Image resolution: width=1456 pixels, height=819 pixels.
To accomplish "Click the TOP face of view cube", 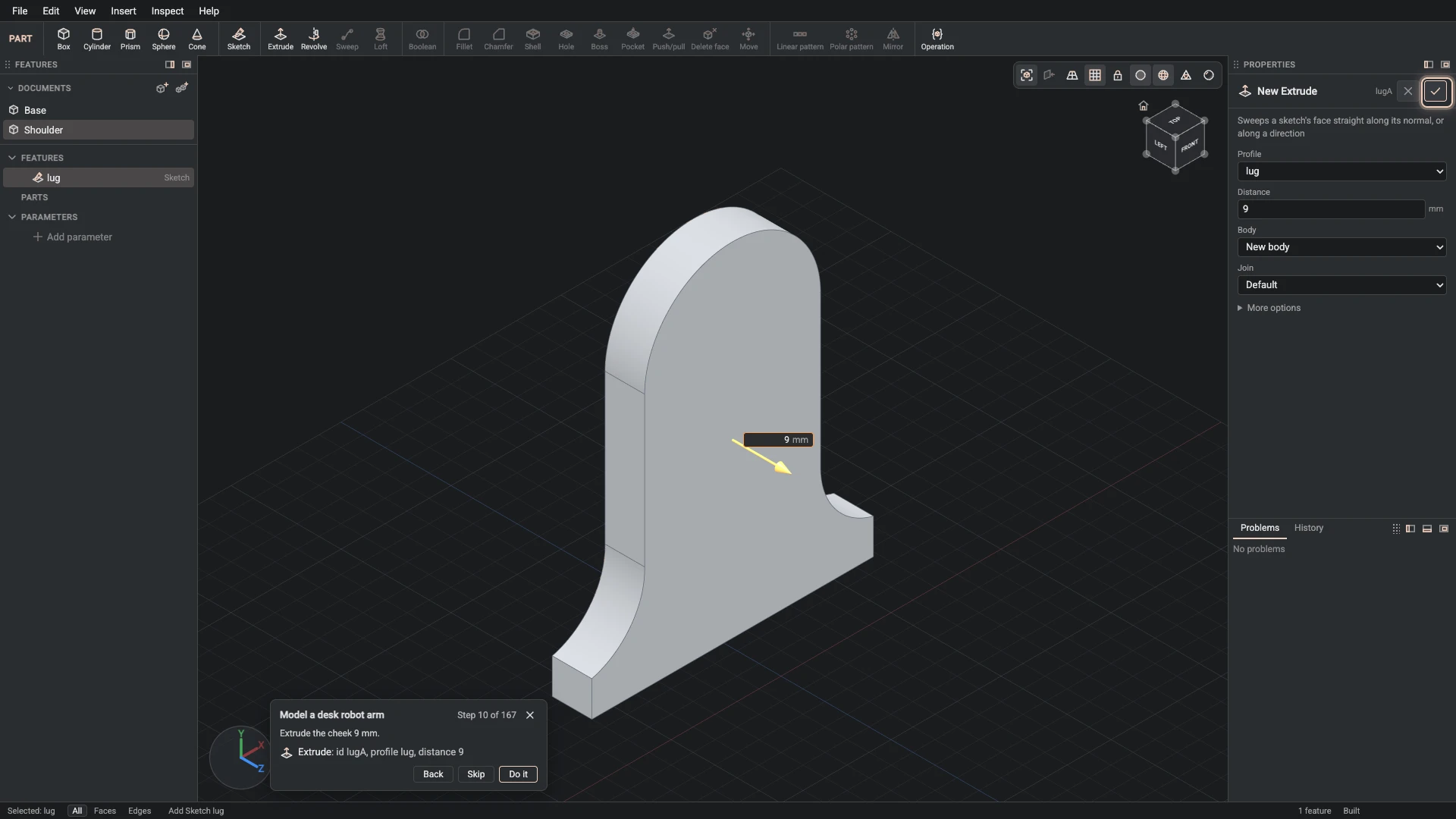I will 1175,121.
